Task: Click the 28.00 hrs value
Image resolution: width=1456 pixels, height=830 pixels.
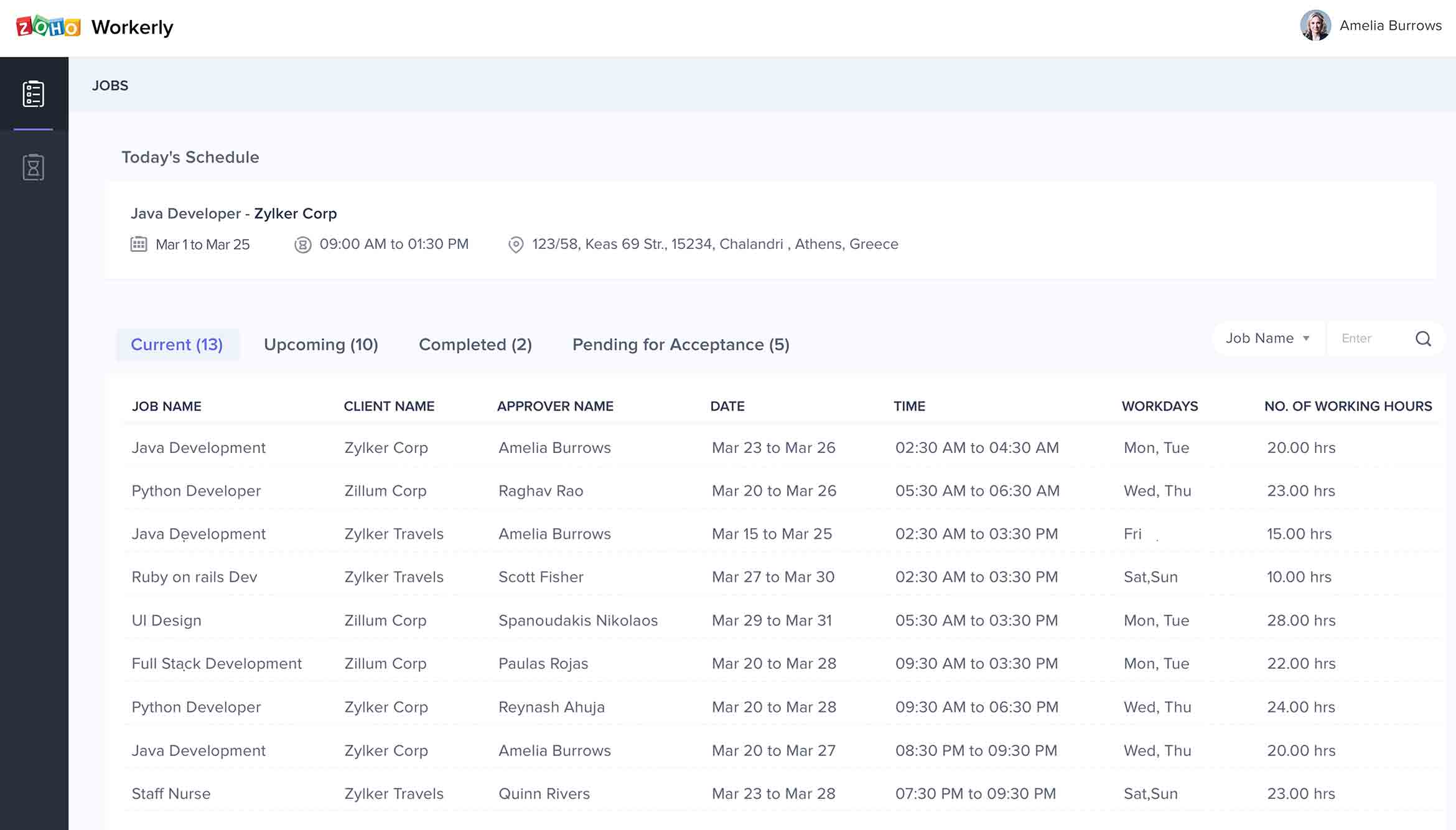Action: [1301, 620]
